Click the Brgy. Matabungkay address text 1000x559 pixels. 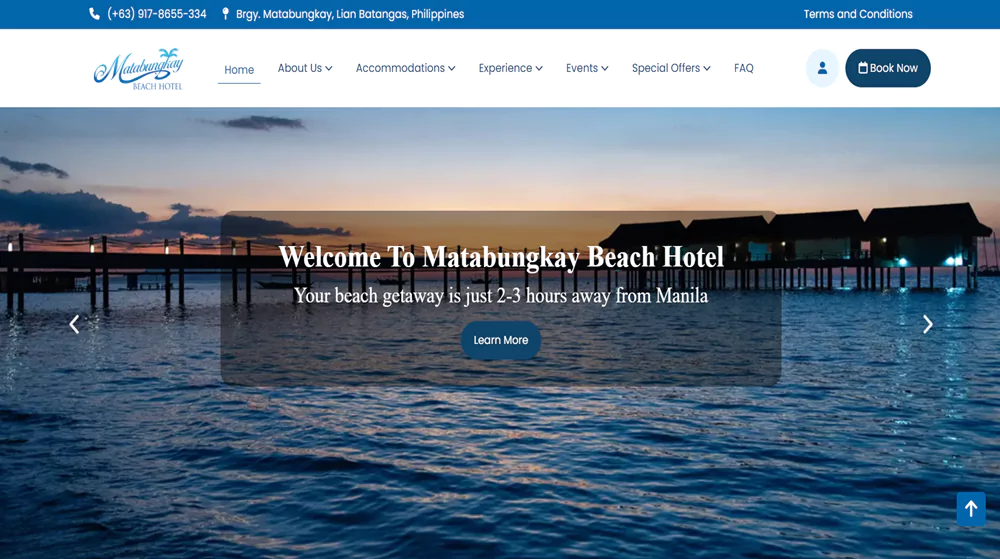(x=350, y=14)
